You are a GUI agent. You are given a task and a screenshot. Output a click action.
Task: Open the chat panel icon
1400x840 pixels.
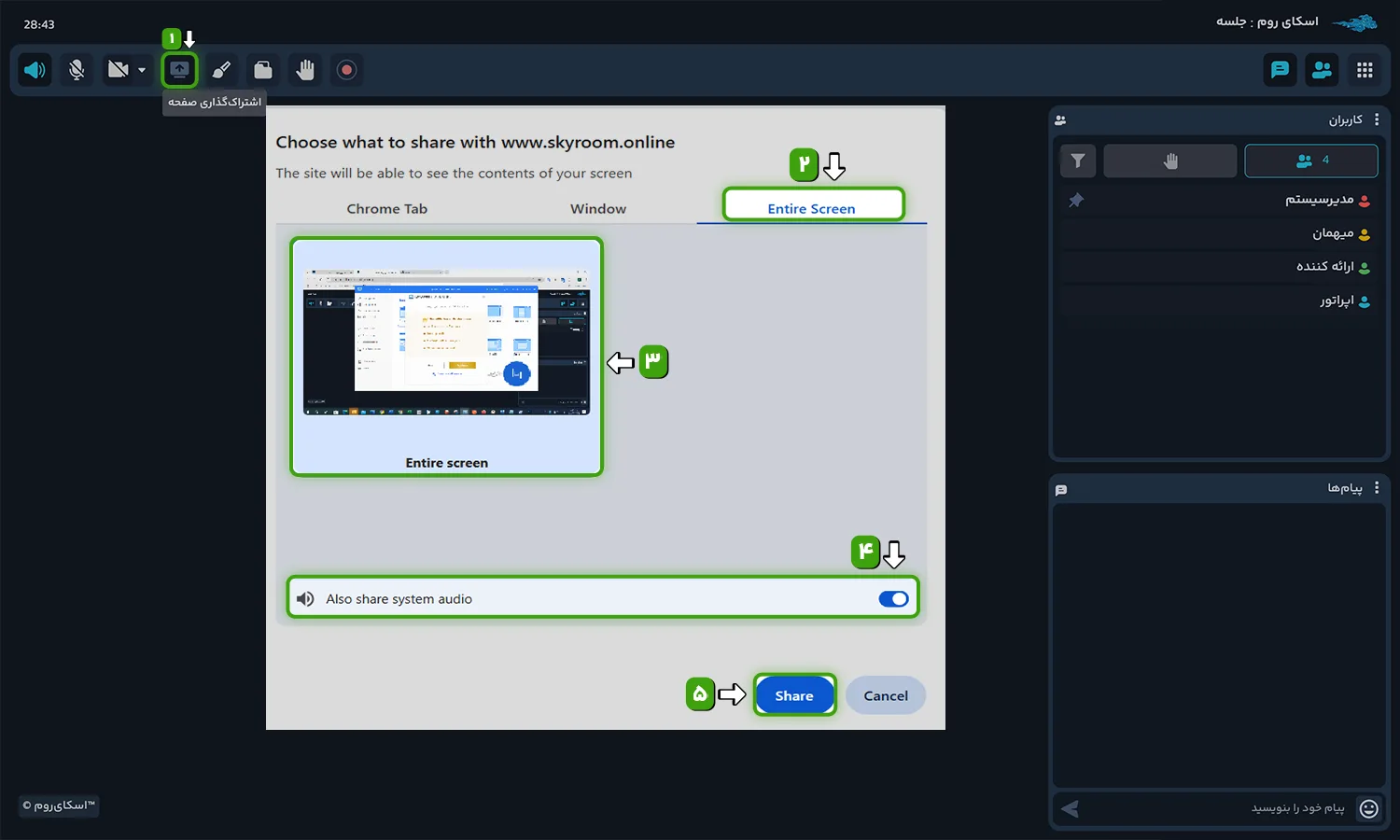point(1280,70)
